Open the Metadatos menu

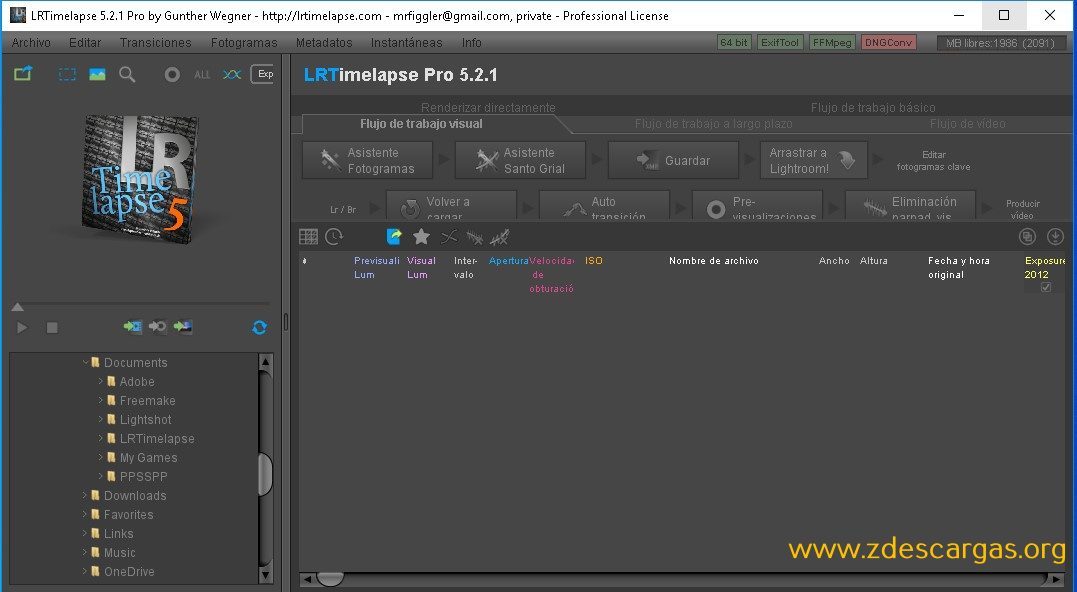(324, 43)
